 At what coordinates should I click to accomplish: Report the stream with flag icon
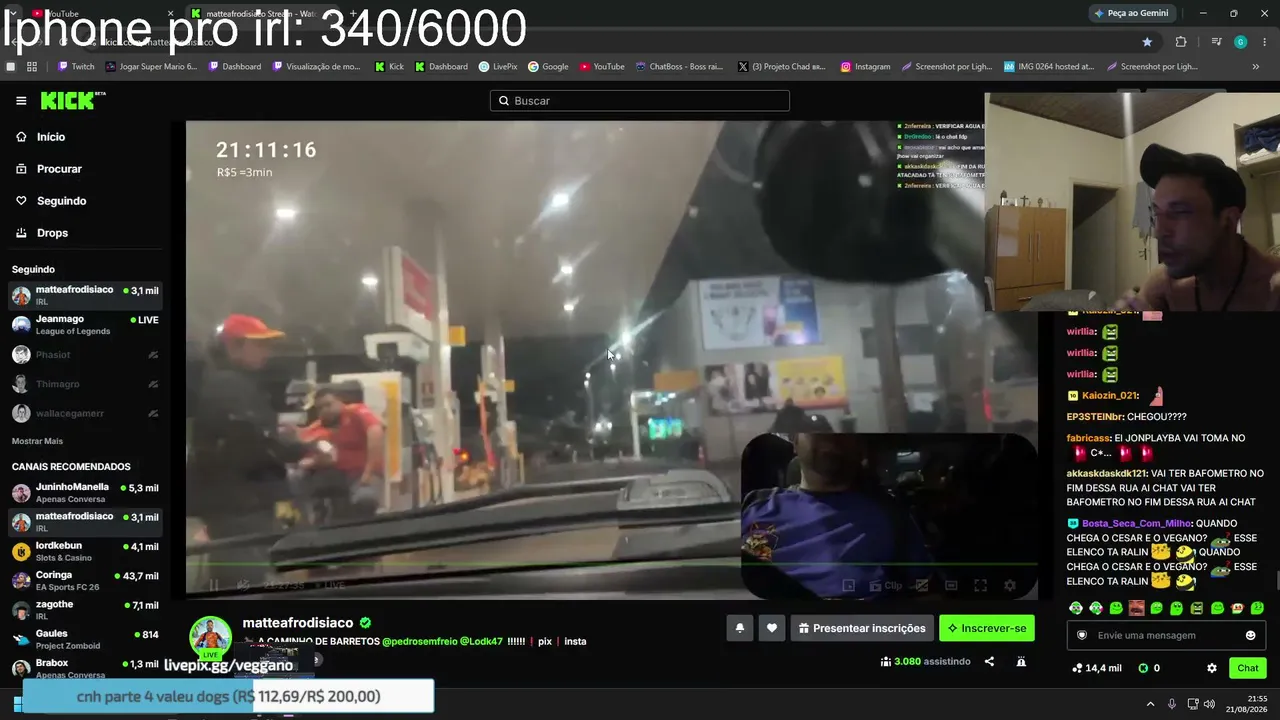pos(1021,661)
